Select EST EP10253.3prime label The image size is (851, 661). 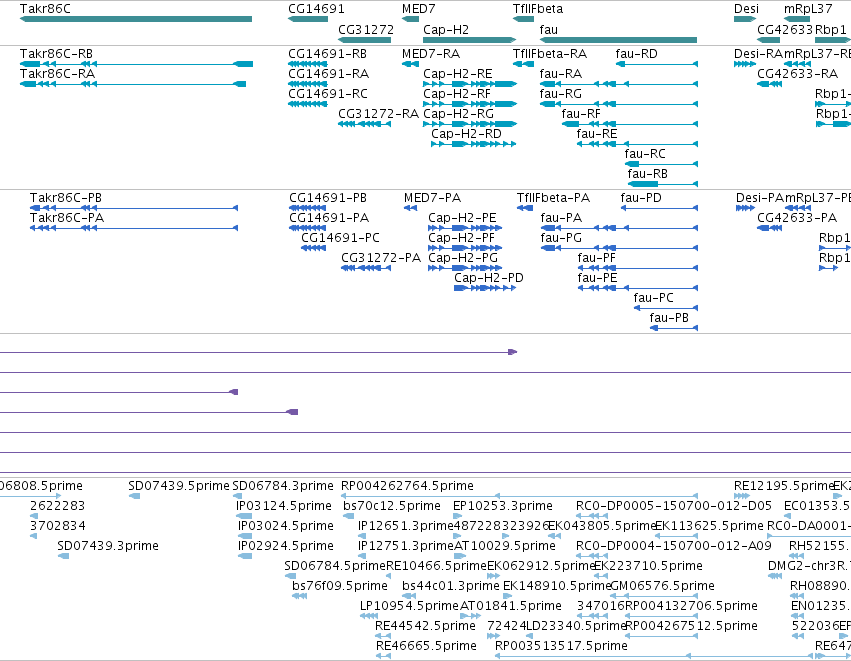[503, 506]
